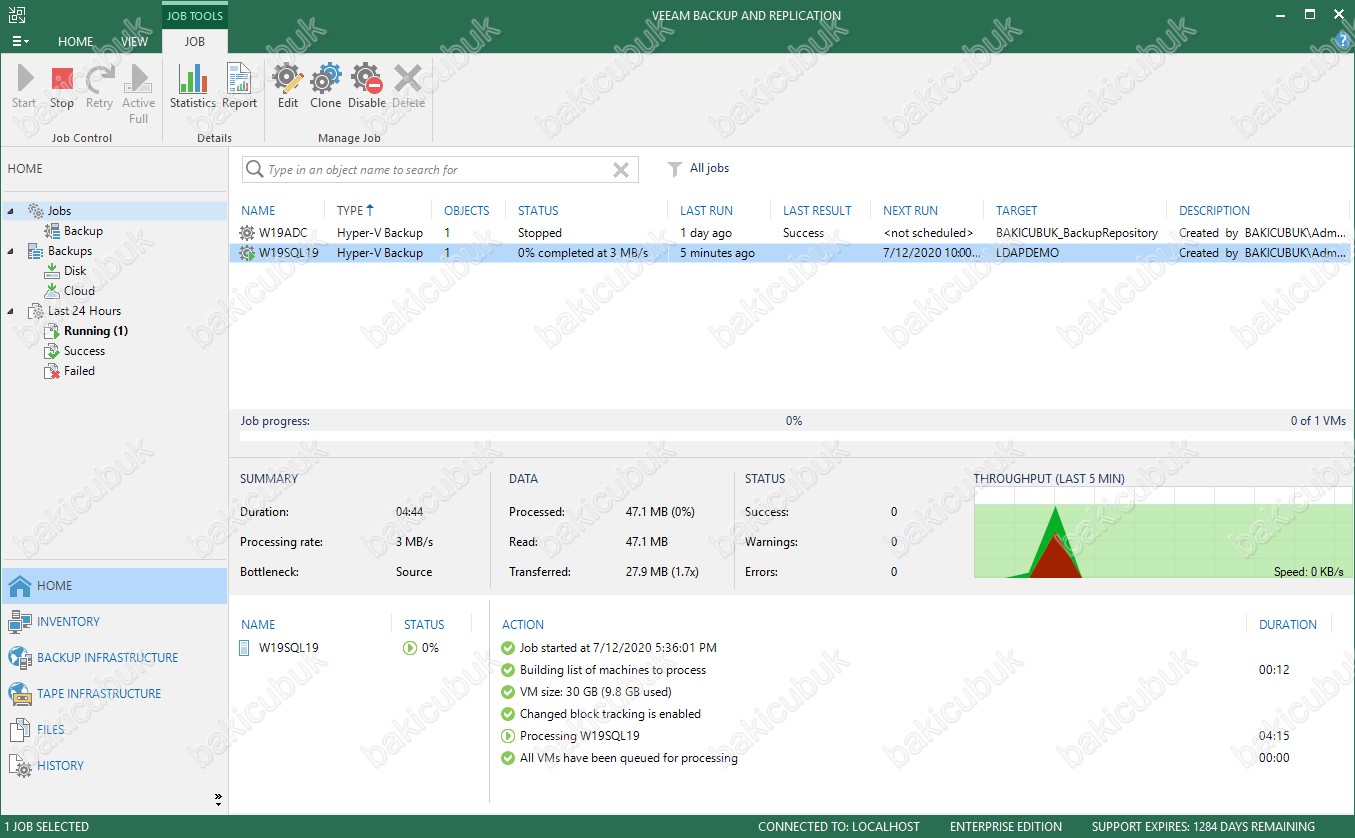
Task: Sort by LAST RUN column
Action: (x=706, y=211)
